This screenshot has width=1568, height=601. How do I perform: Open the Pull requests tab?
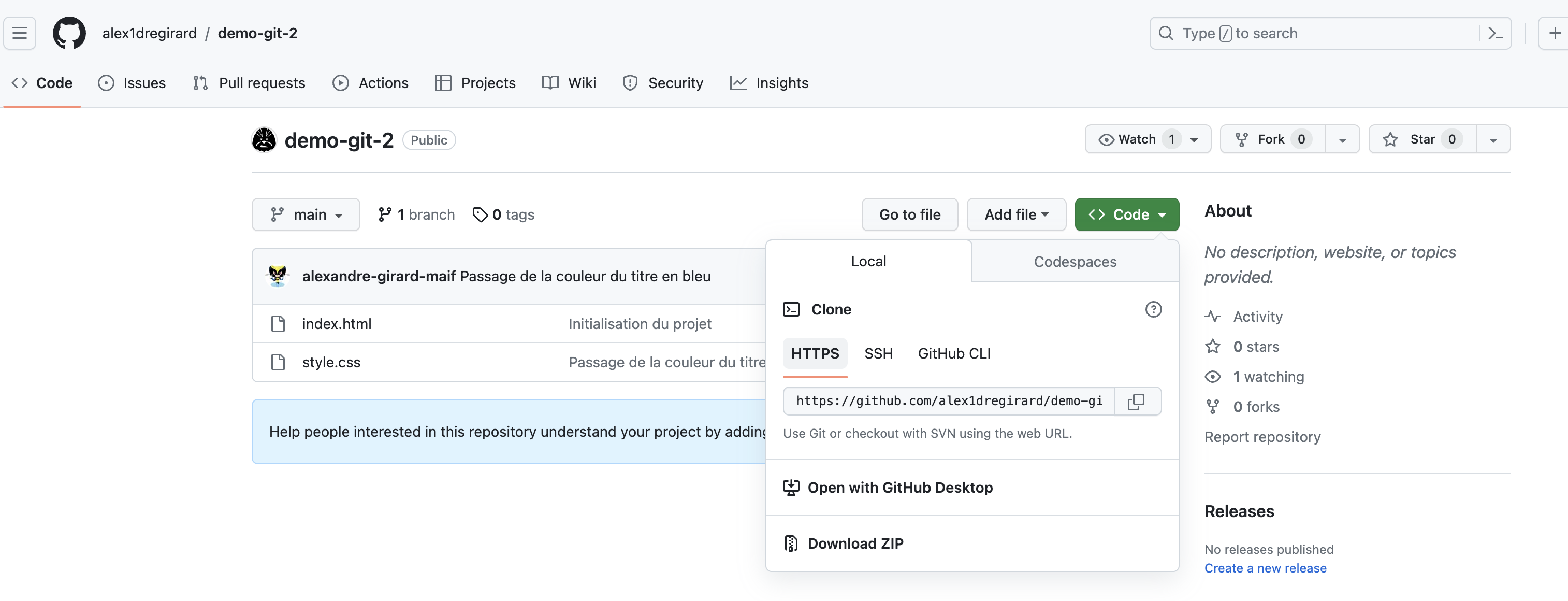coord(249,83)
